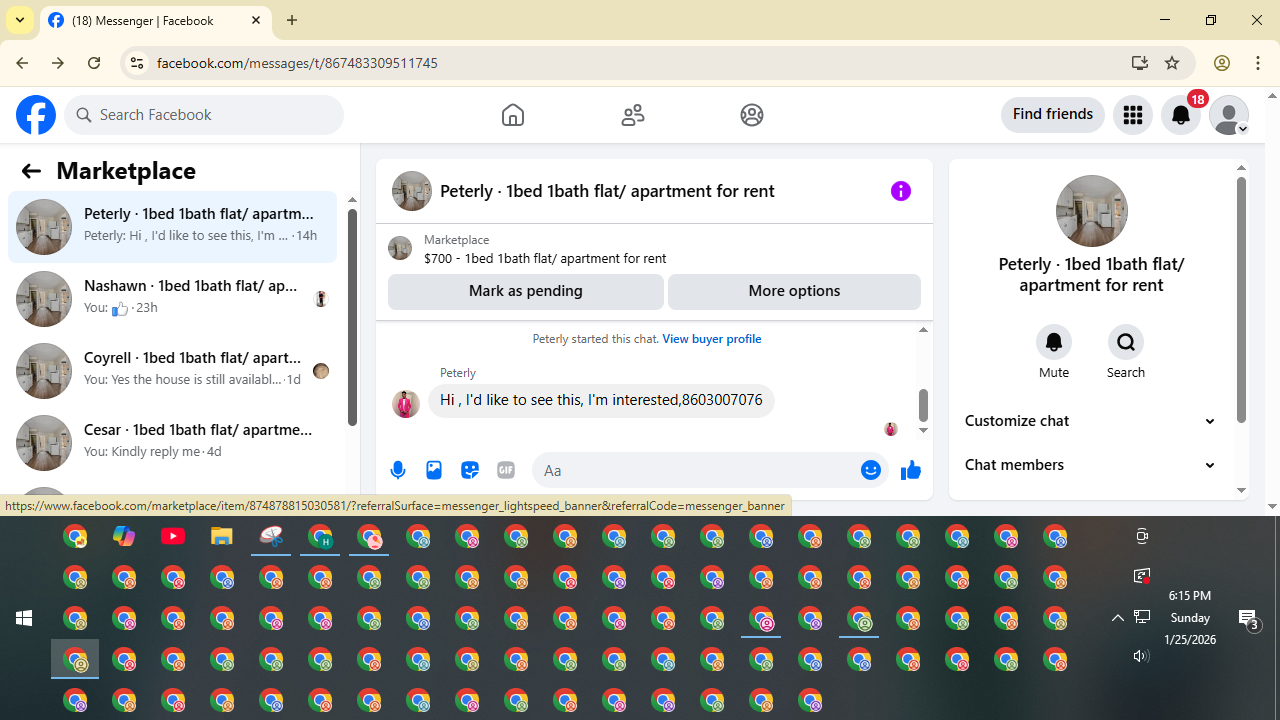Open the Chrome three-dot menu
This screenshot has width=1280, height=720.
1258,63
